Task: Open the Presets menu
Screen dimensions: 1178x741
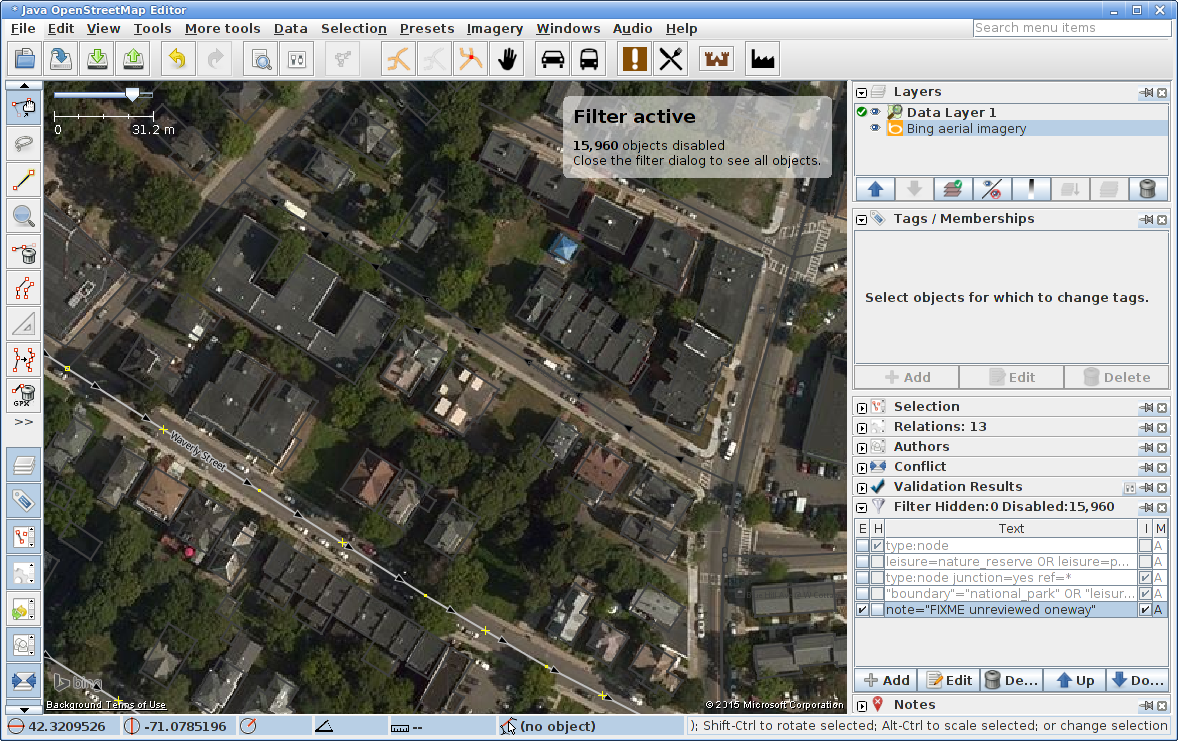Action: (x=427, y=29)
